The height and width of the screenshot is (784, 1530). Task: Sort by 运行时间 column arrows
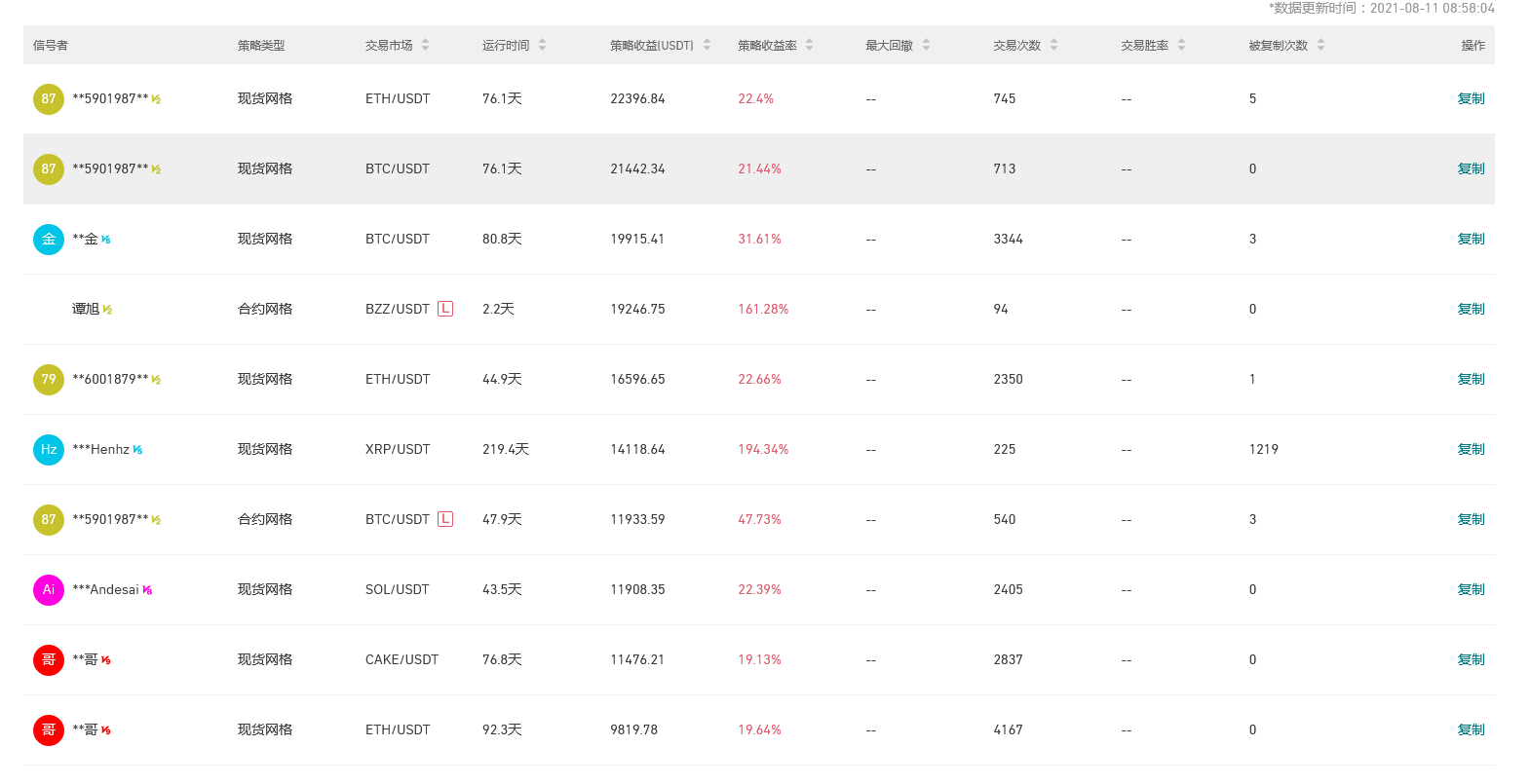(543, 45)
